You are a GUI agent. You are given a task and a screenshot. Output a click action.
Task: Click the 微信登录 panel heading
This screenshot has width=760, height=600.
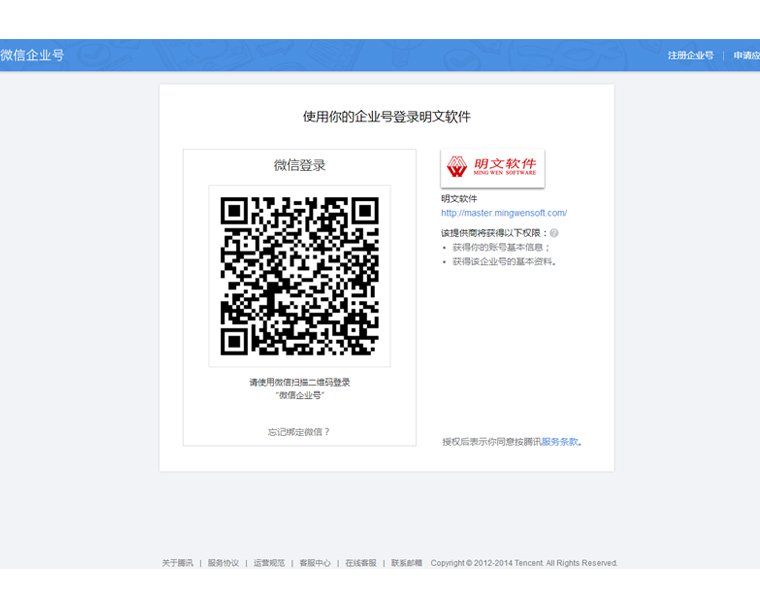299,165
